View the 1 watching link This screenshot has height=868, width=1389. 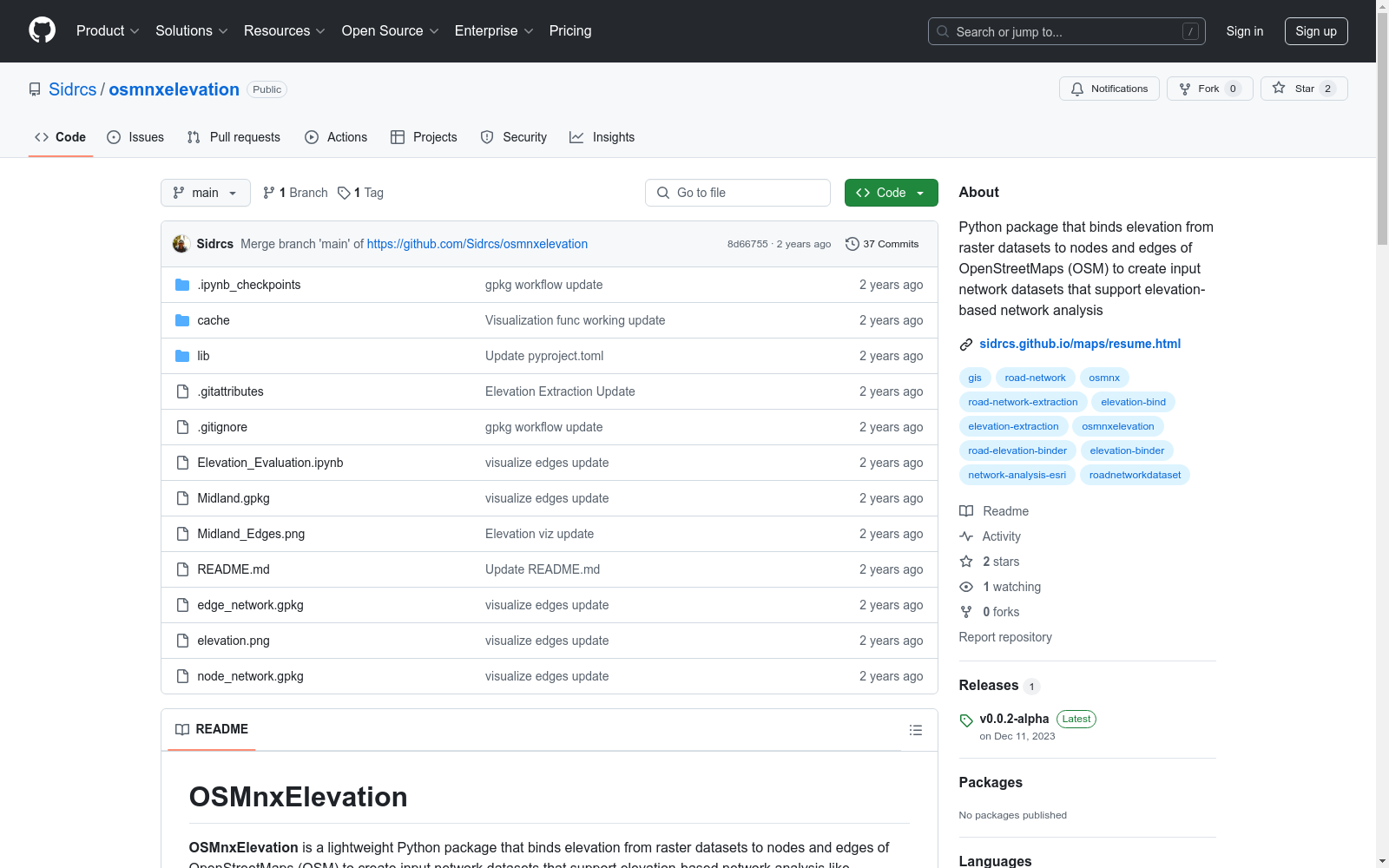(1000, 587)
